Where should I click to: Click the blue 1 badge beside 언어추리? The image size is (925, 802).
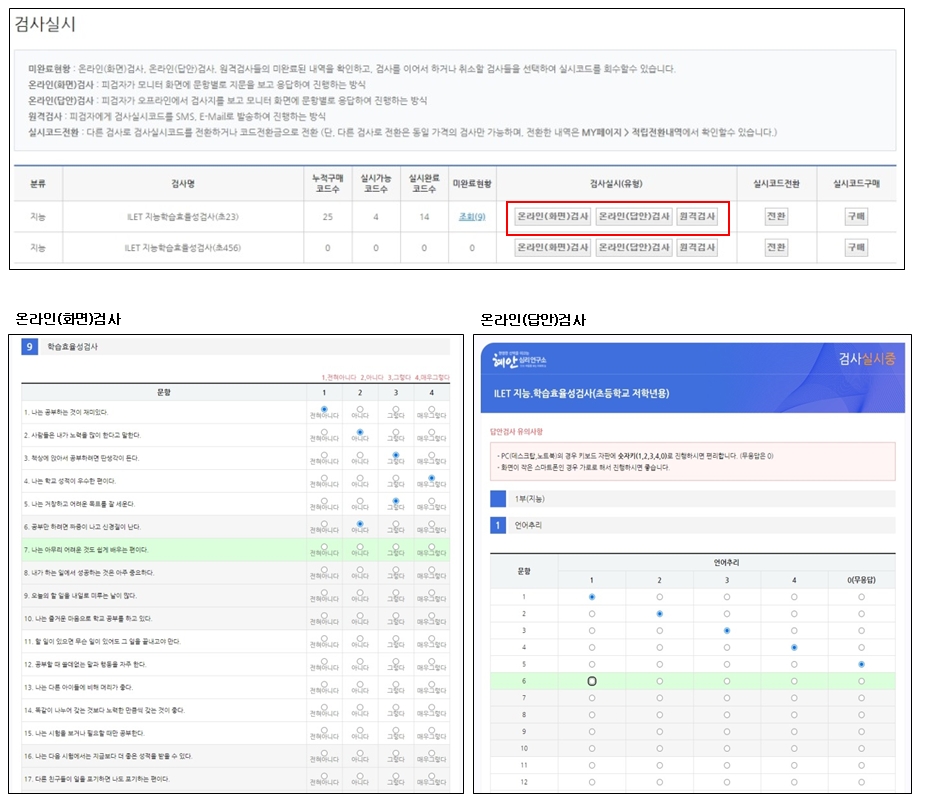(498, 523)
